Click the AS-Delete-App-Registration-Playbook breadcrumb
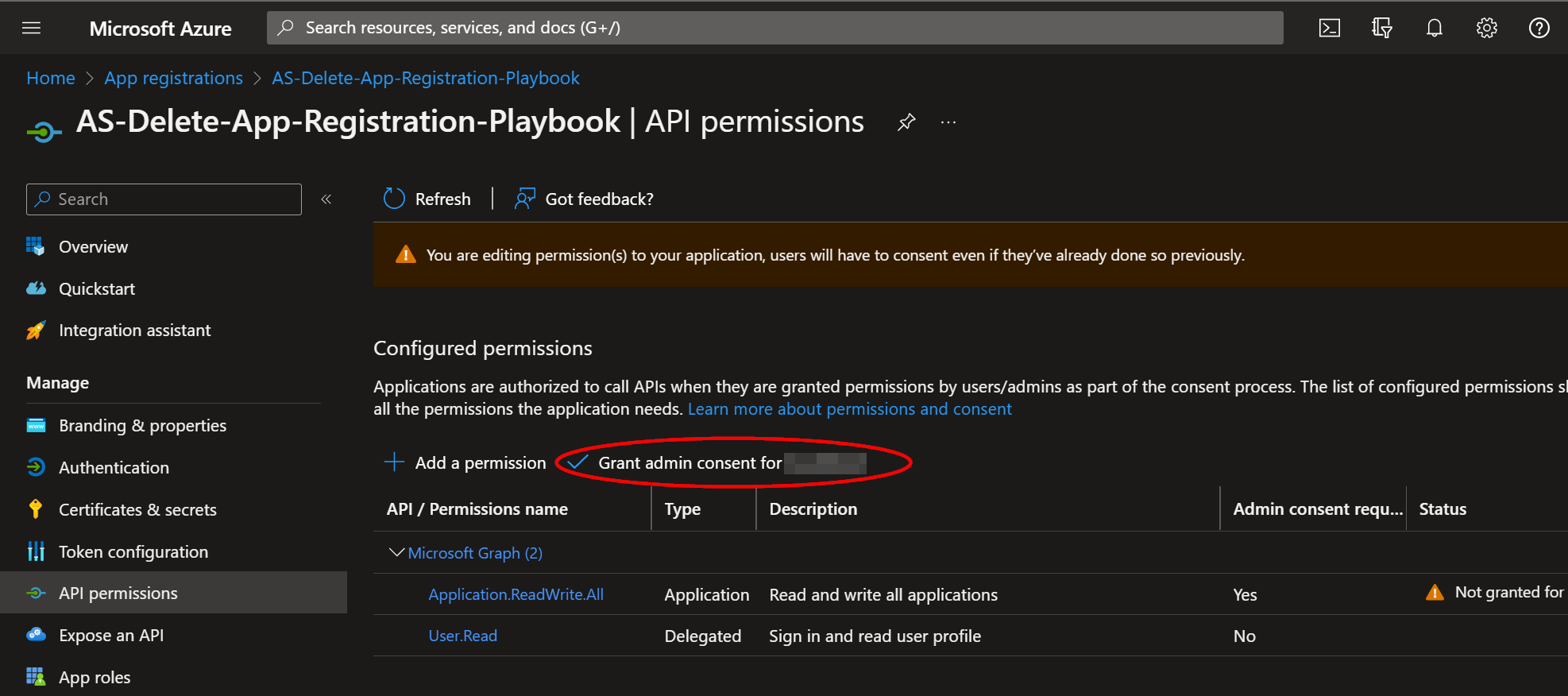This screenshot has width=1568, height=696. click(x=426, y=78)
